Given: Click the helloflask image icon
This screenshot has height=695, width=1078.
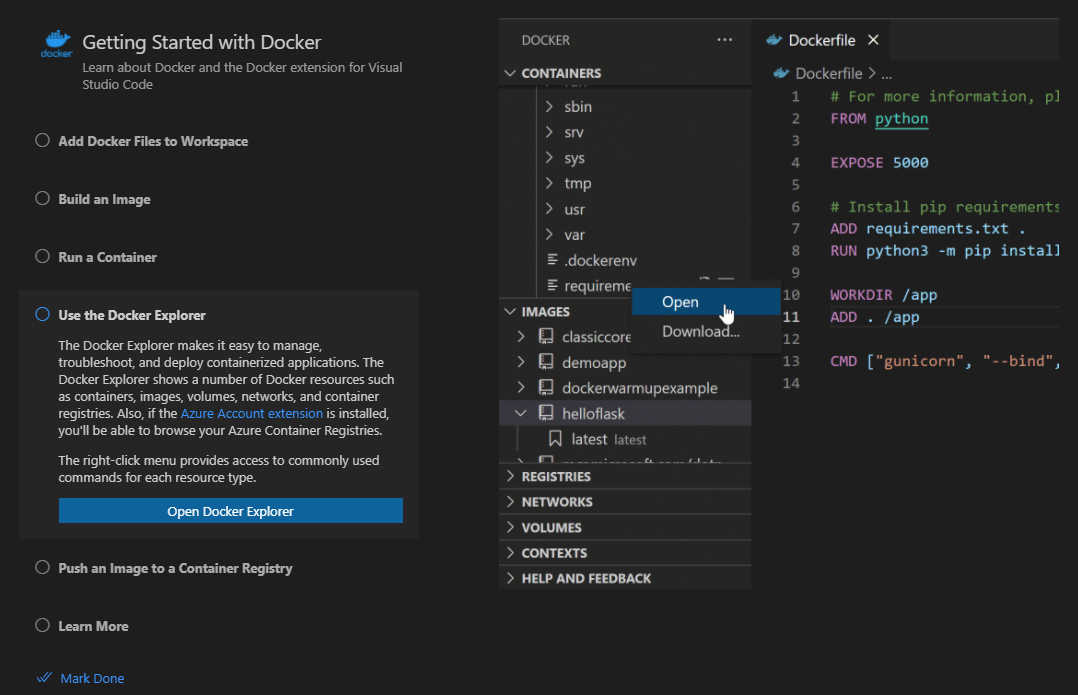Looking at the screenshot, I should point(546,413).
